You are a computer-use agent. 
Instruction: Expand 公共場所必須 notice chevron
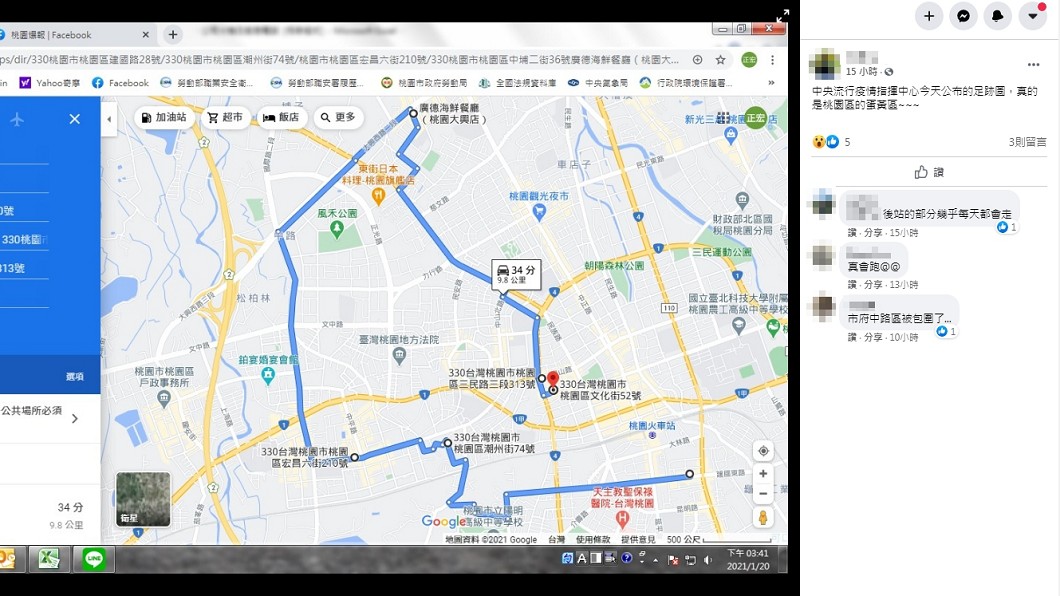point(74,419)
